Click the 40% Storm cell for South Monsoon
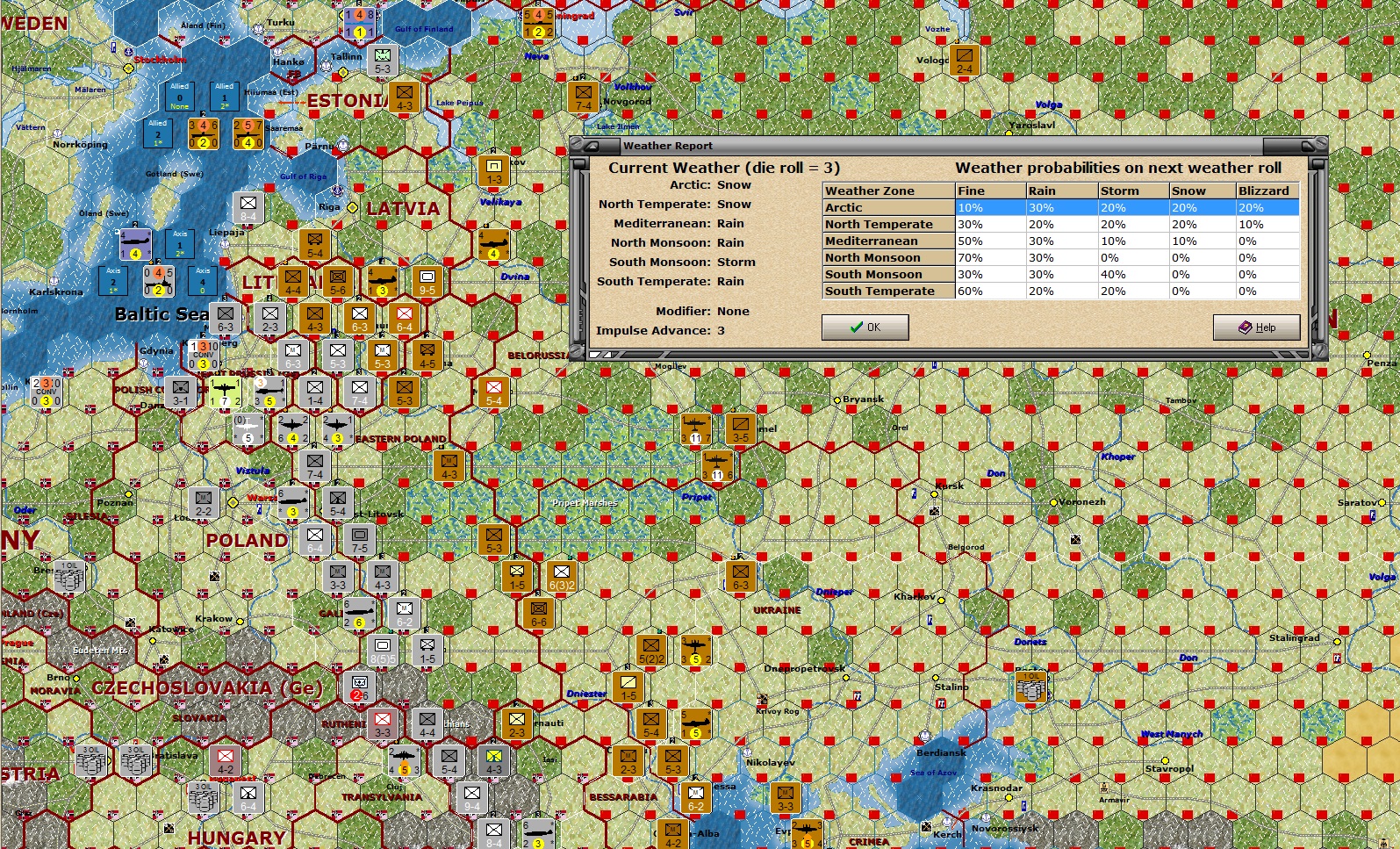Image resolution: width=1400 pixels, height=849 pixels. pos(1133,275)
